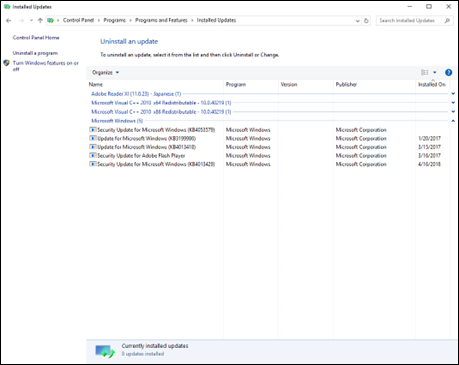Navigate to Control Panel breadcrumb

(78, 20)
